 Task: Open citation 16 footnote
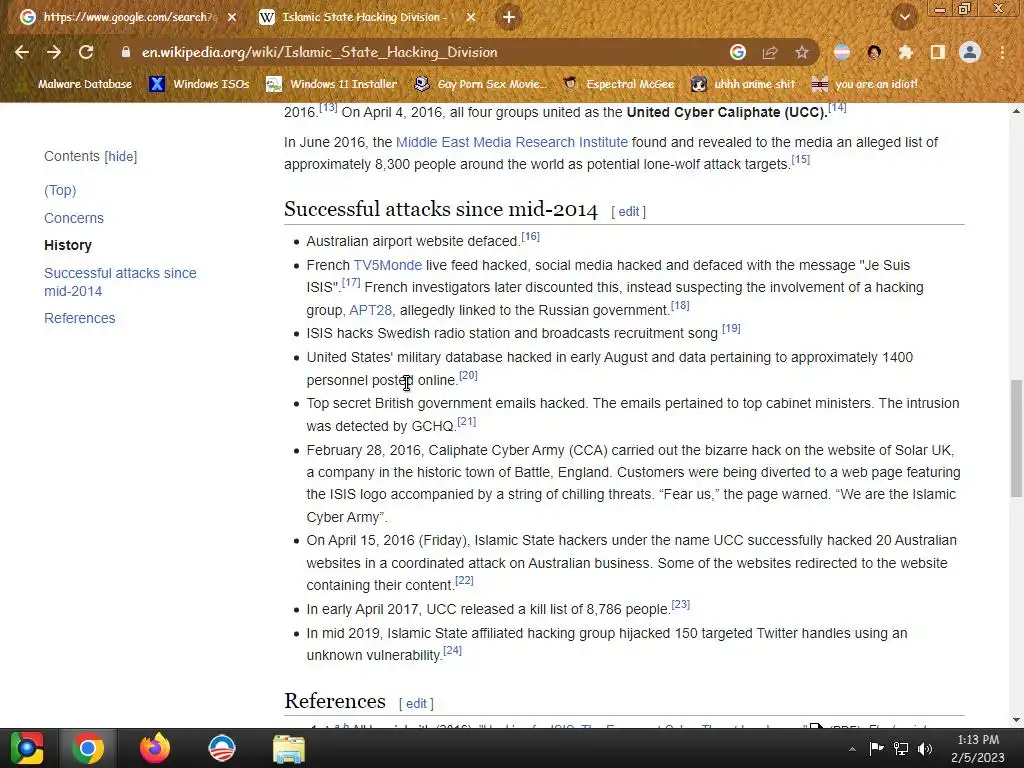tap(530, 236)
